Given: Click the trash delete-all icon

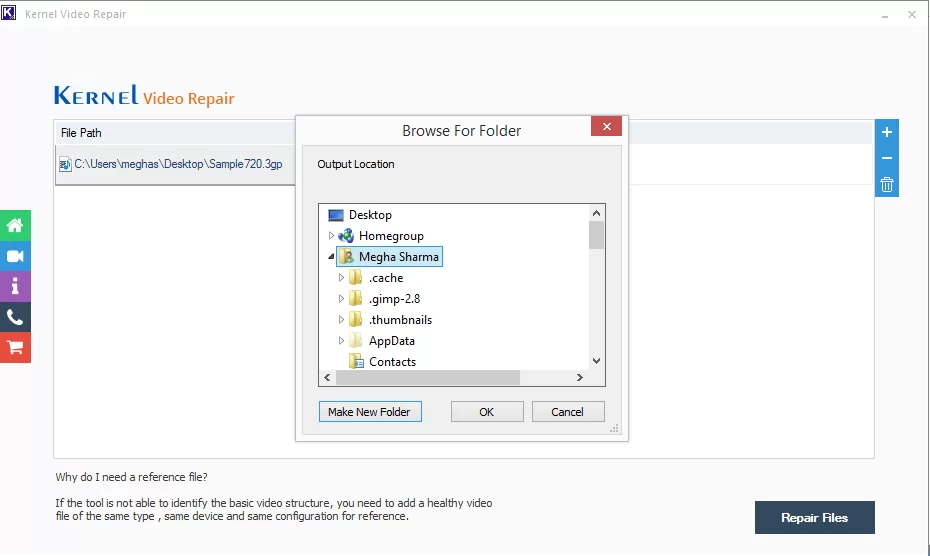Looking at the screenshot, I should (887, 185).
